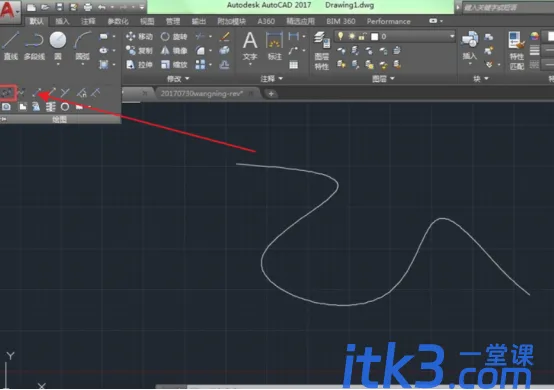Screen dimensions: 554x390
Task: Open the 插入 (Insert) ribbon tab
Action: point(62,21)
